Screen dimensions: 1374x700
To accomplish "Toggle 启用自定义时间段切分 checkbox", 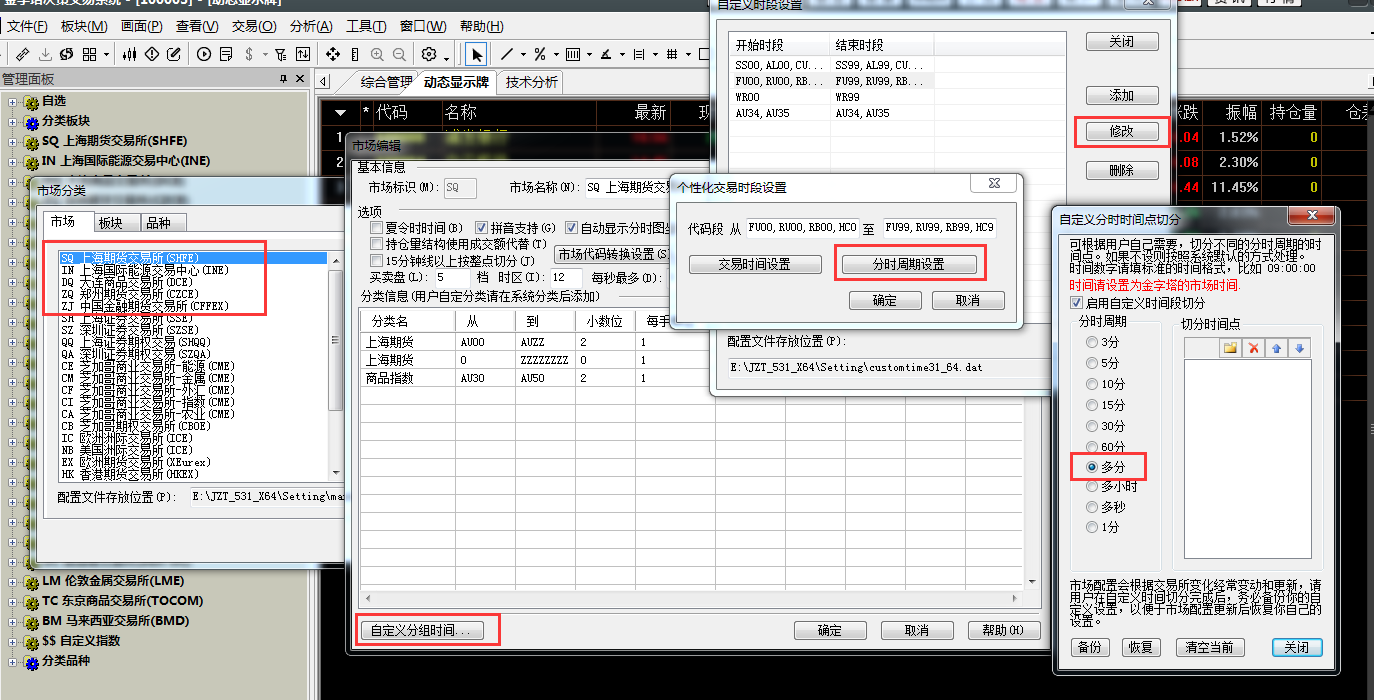I will tap(1076, 303).
